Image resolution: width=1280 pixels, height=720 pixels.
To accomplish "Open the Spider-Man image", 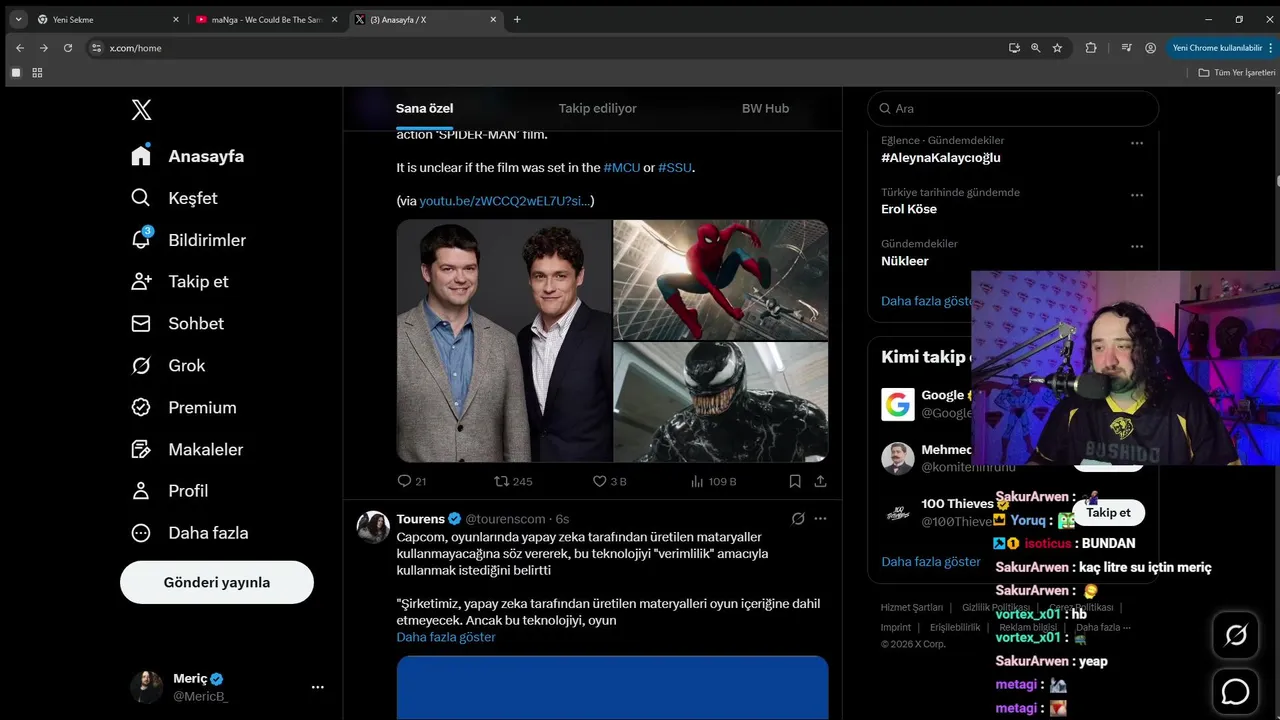I will tap(721, 280).
